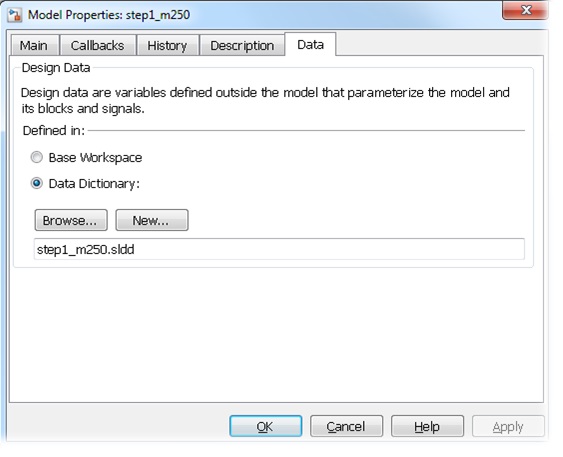Click the Design Data group heading

pos(56,67)
